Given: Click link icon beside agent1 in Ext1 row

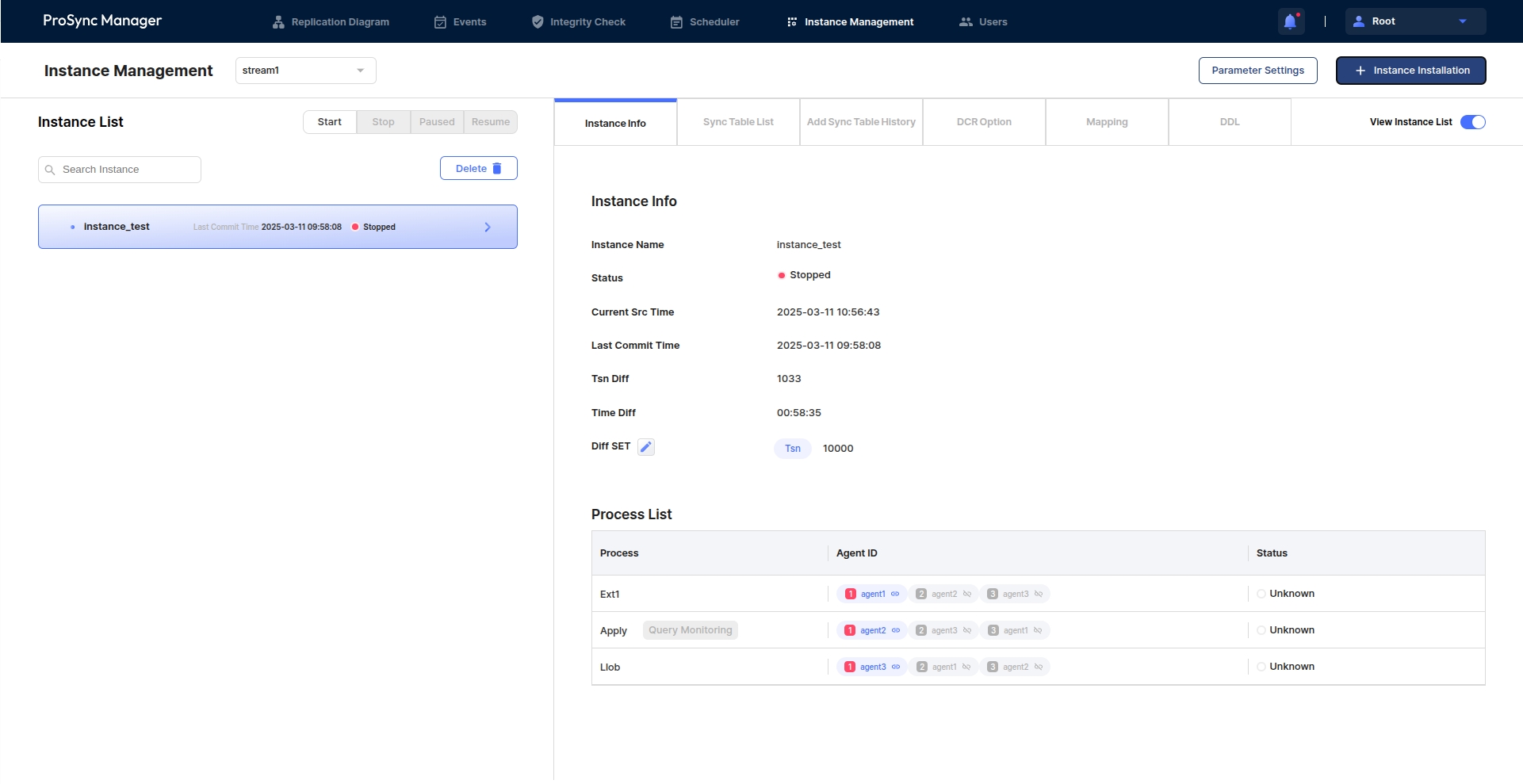Looking at the screenshot, I should (x=895, y=594).
